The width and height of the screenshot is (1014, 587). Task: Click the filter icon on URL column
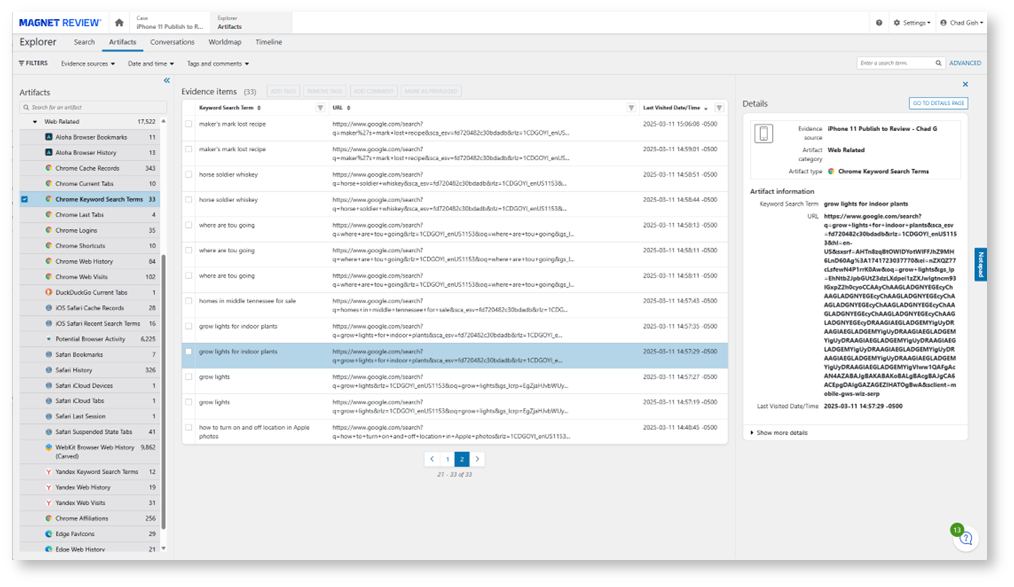pyautogui.click(x=631, y=106)
